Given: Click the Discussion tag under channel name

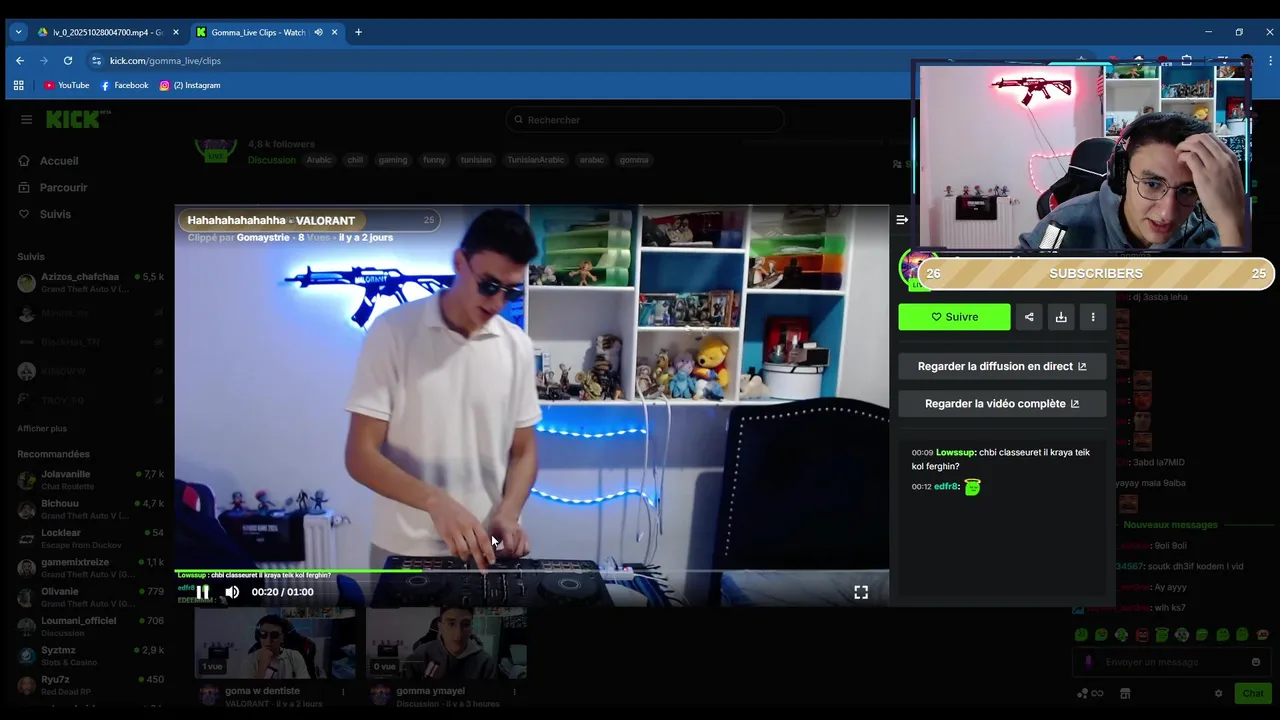Looking at the screenshot, I should click(x=272, y=160).
